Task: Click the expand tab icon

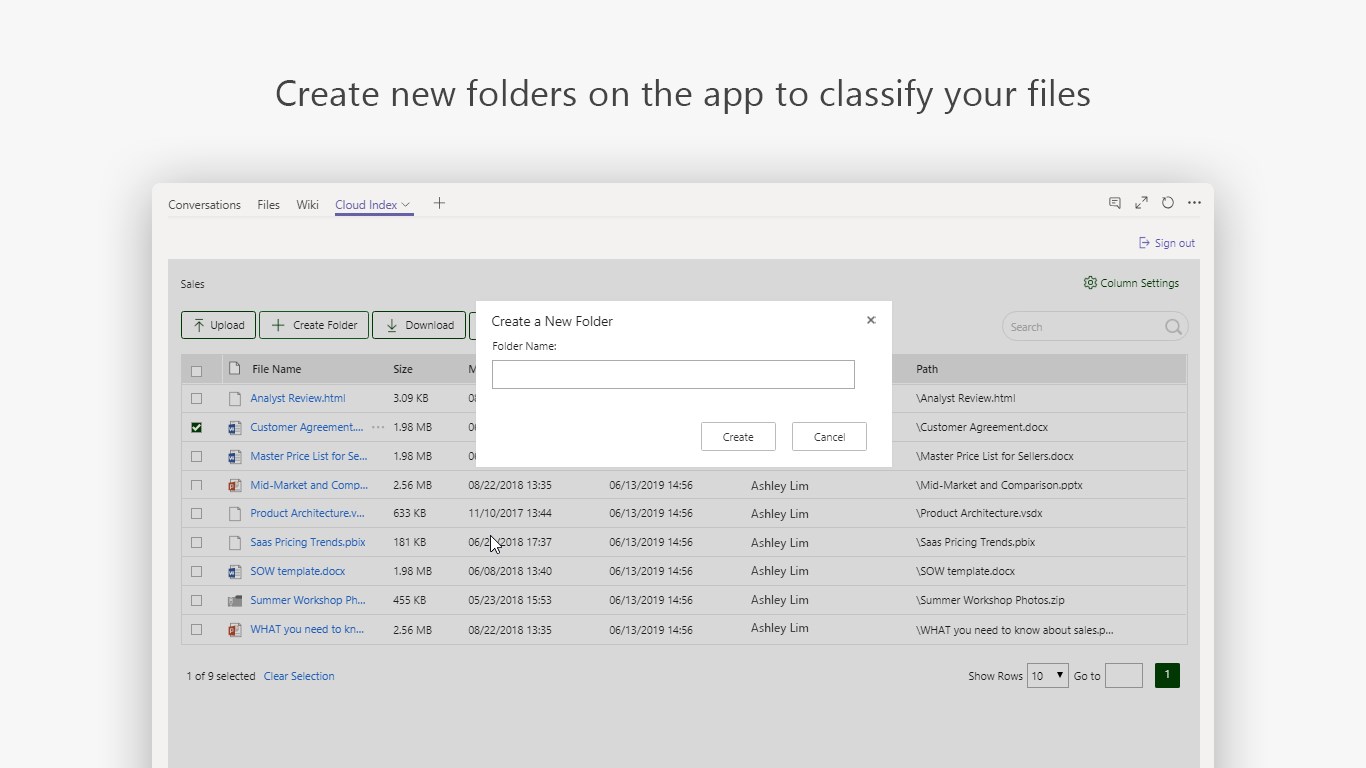Action: pos(1141,203)
